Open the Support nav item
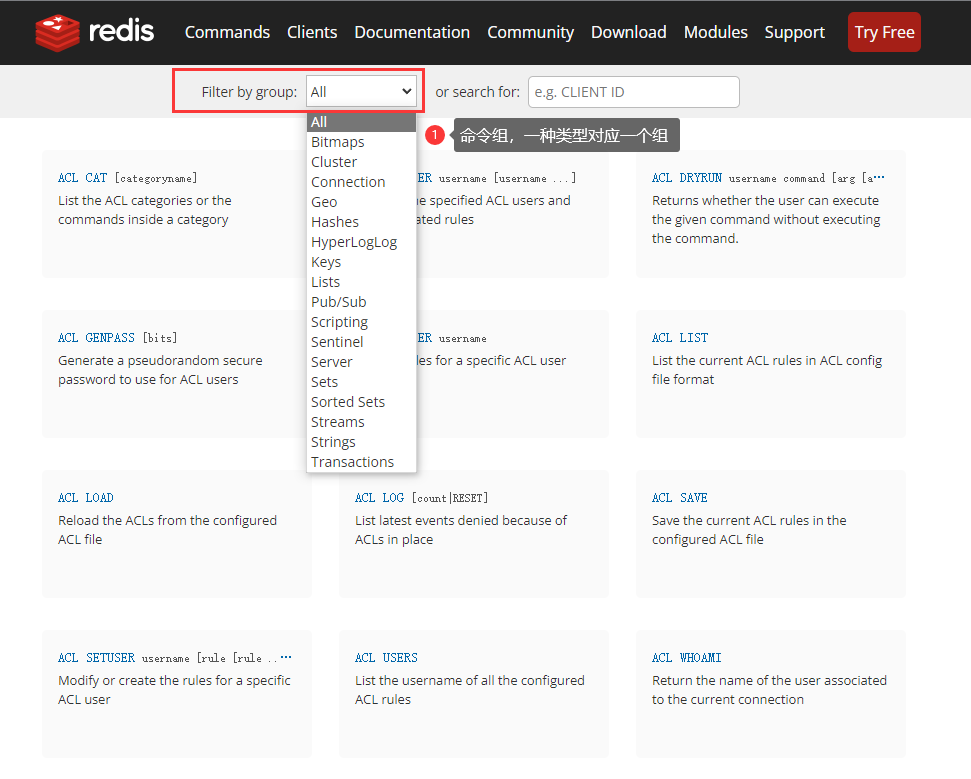 (x=795, y=32)
